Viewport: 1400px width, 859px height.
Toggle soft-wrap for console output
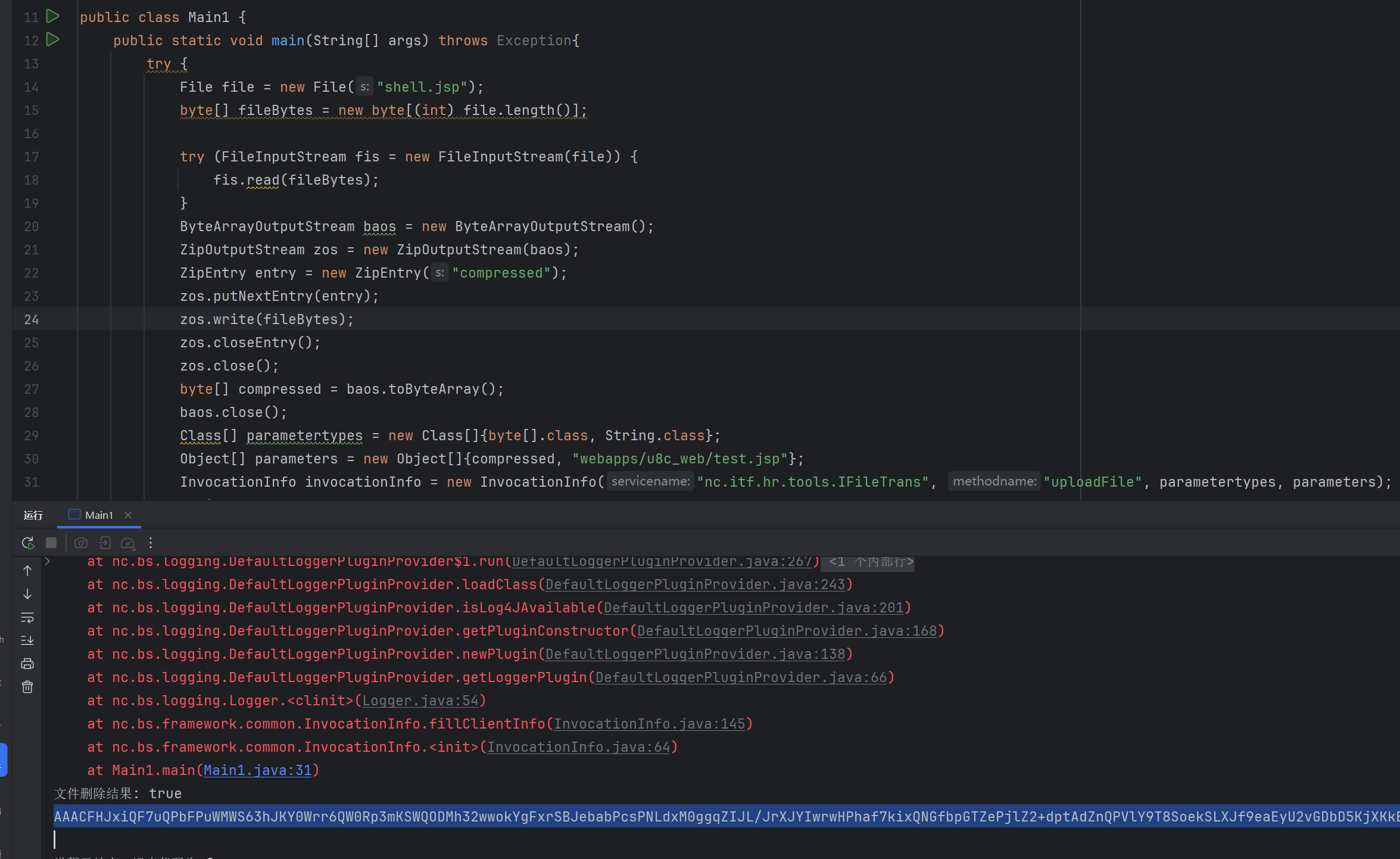[27, 617]
